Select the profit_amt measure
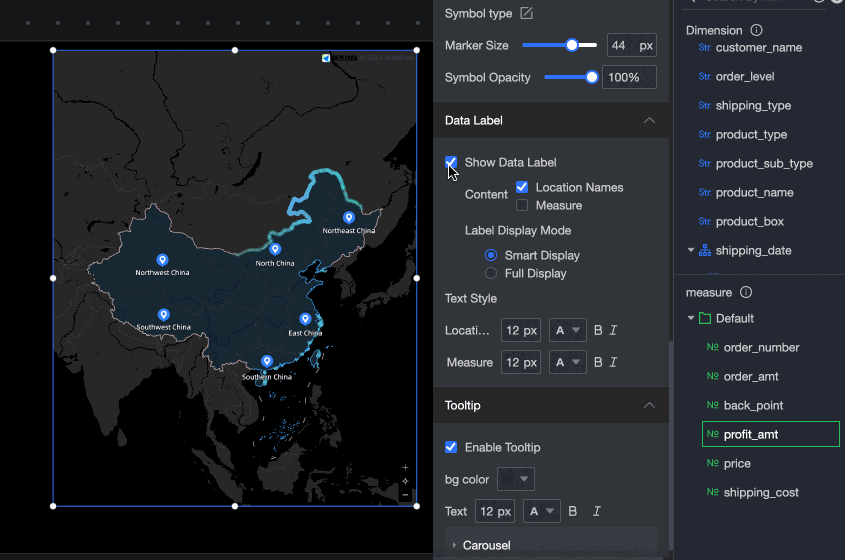 [771, 434]
